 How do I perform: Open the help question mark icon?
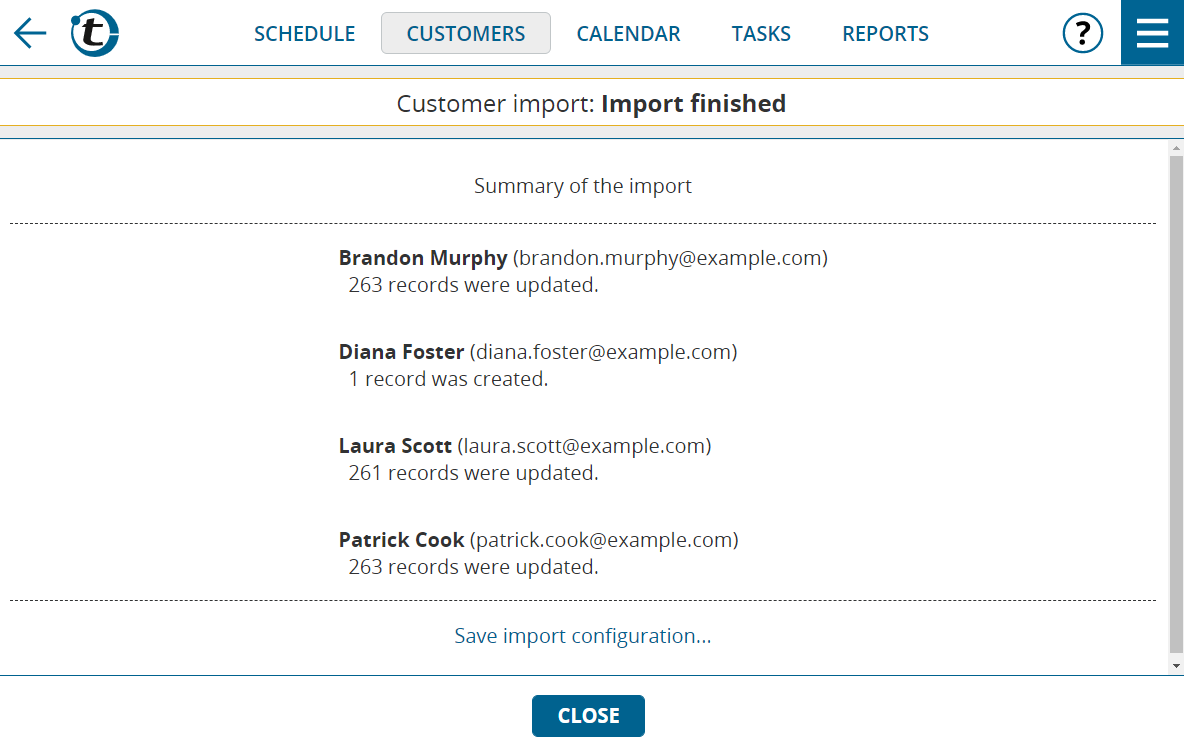tap(1082, 33)
